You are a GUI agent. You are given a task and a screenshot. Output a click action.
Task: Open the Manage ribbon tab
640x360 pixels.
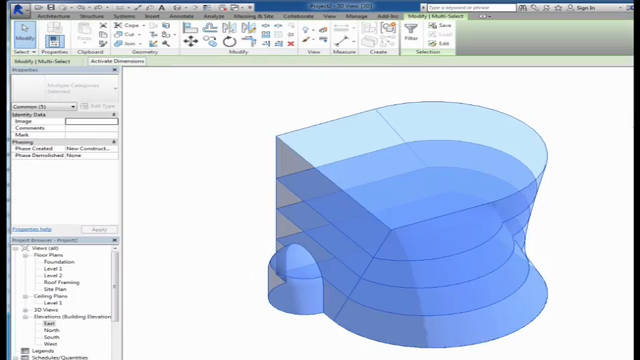tap(356, 16)
